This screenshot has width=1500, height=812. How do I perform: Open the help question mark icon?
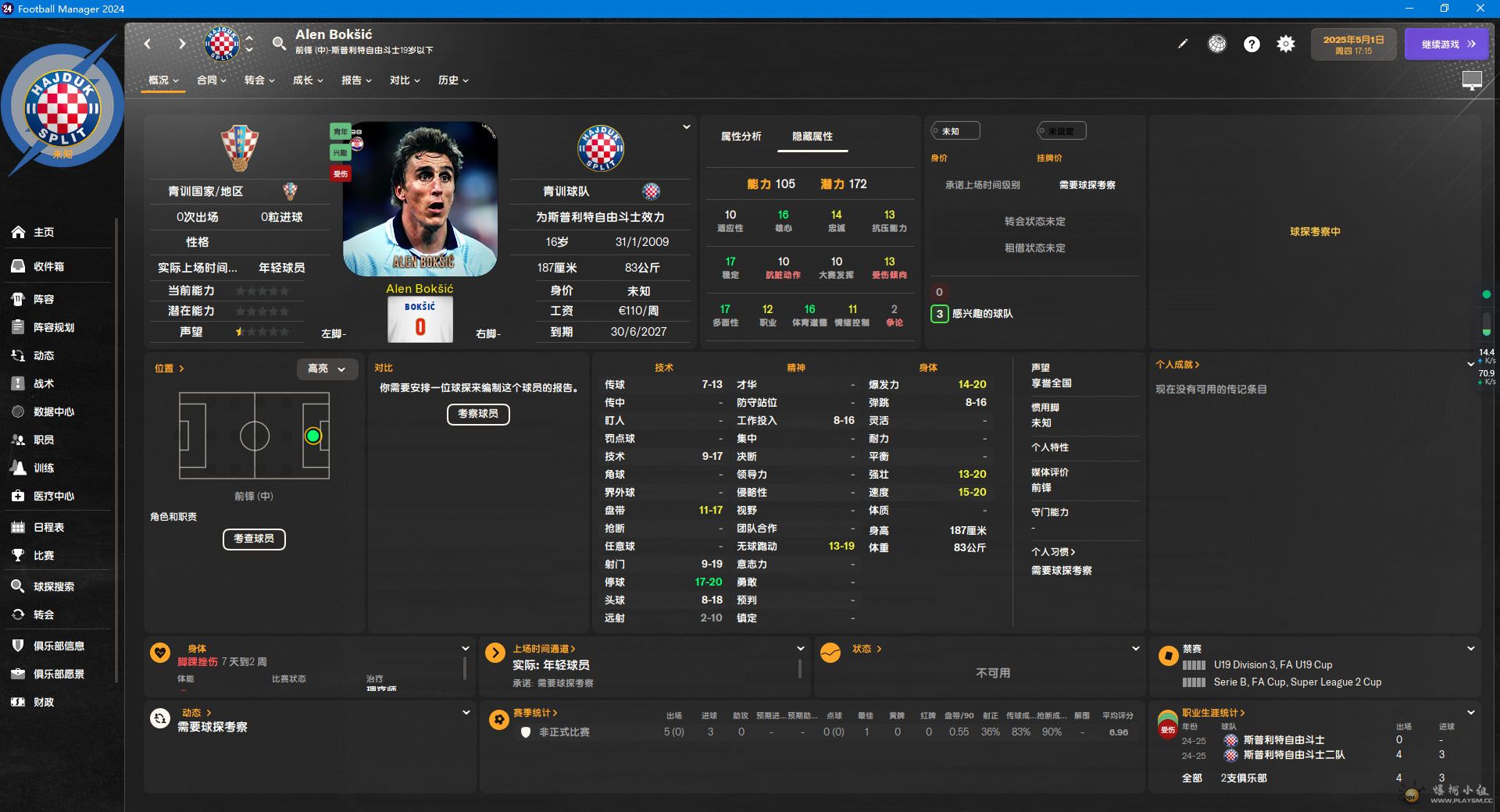[1252, 45]
